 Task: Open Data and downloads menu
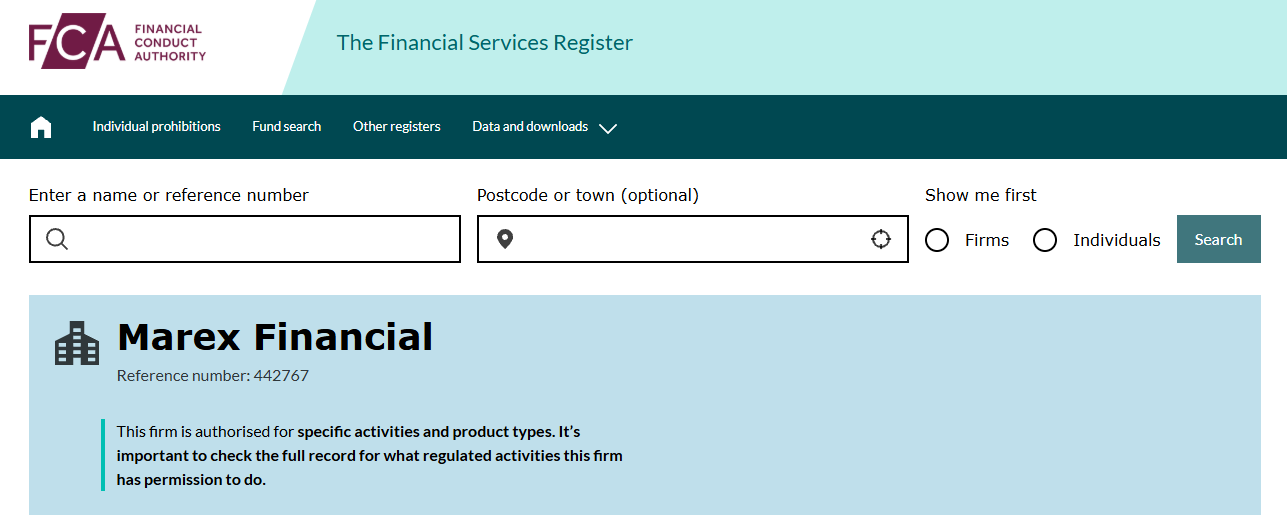[530, 127]
